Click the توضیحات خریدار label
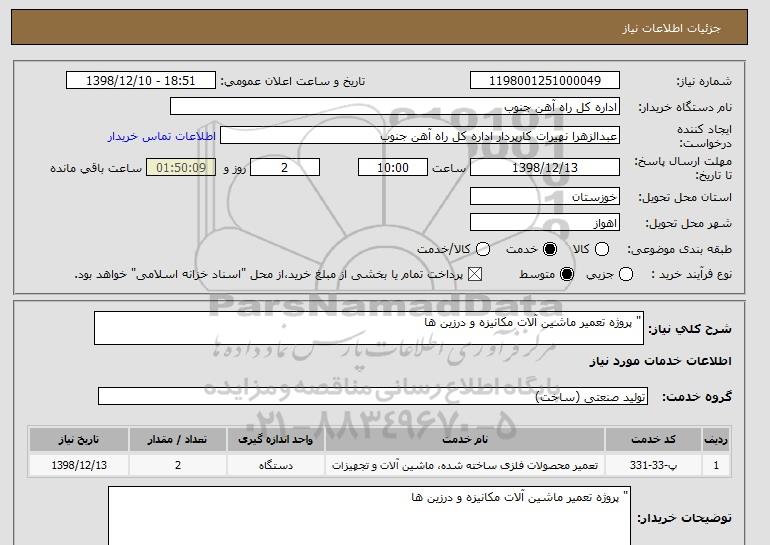Viewport: 770px width, 545px height. [685, 518]
